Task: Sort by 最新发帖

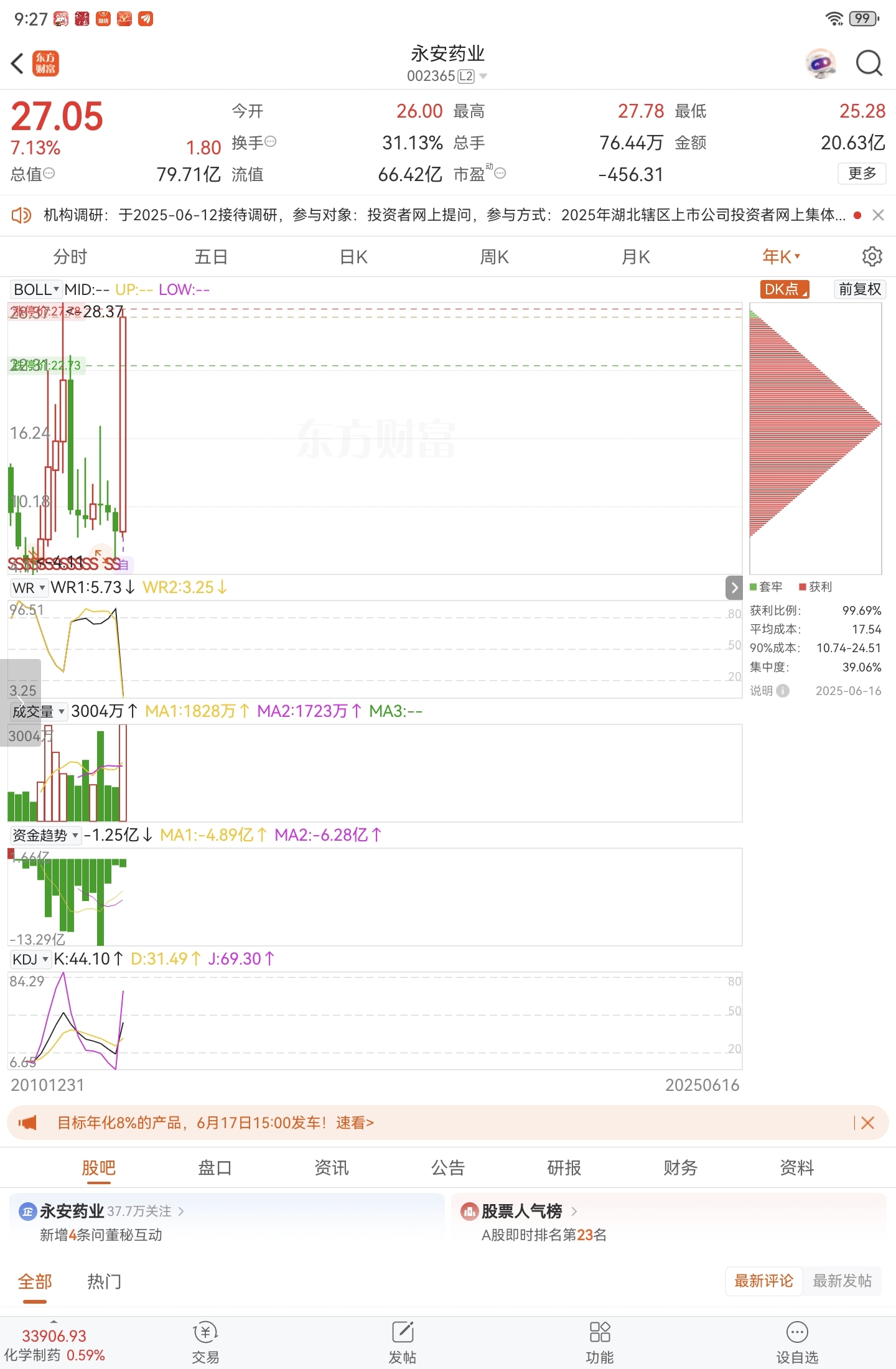Action: coord(842,1281)
